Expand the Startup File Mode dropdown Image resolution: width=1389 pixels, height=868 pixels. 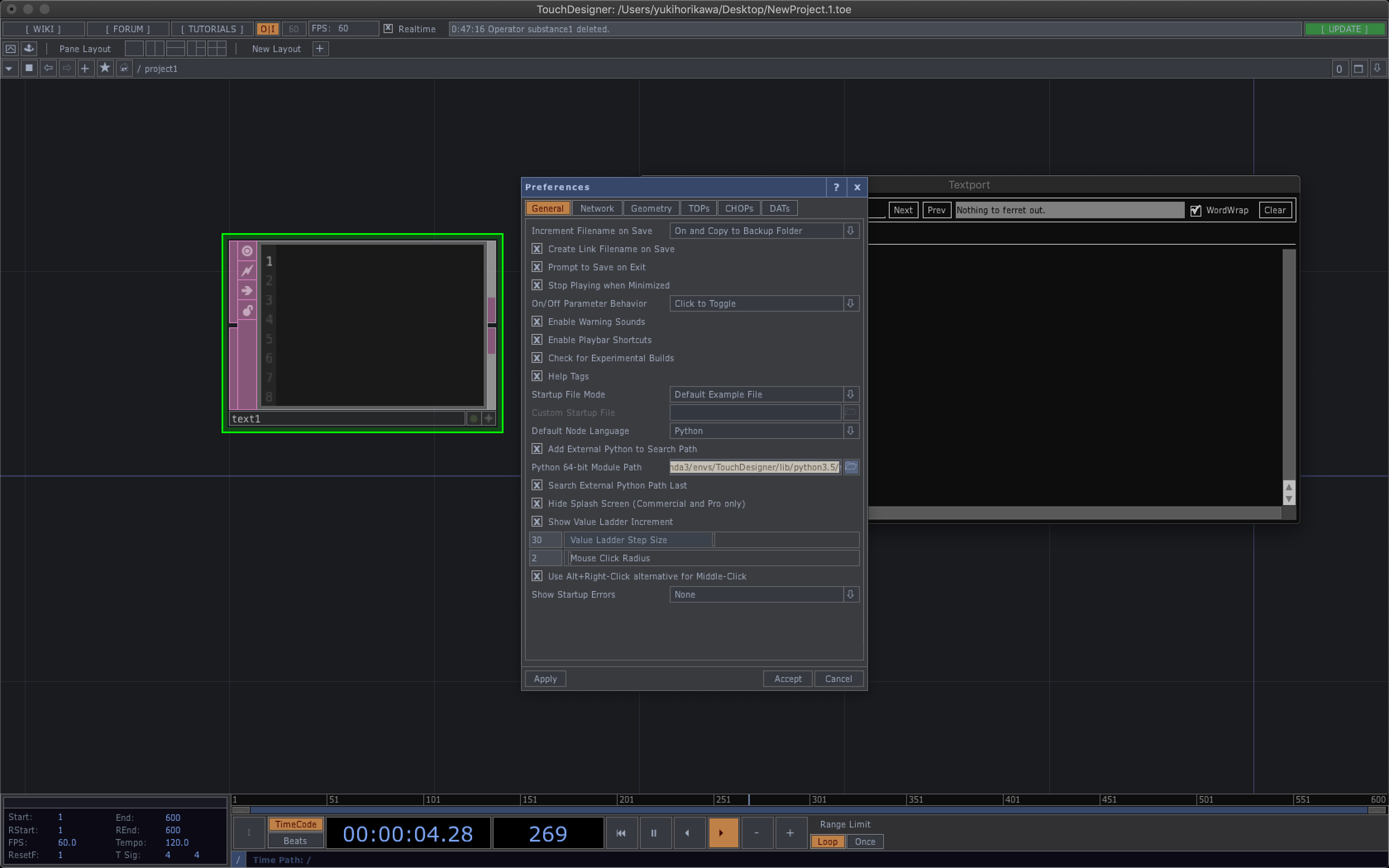850,394
